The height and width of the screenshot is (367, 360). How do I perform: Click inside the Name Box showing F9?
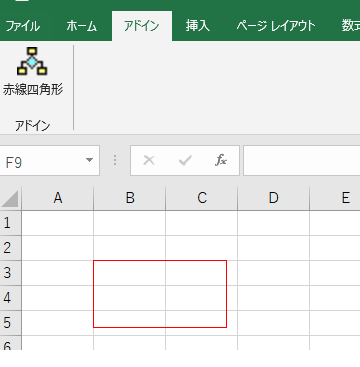[43, 161]
